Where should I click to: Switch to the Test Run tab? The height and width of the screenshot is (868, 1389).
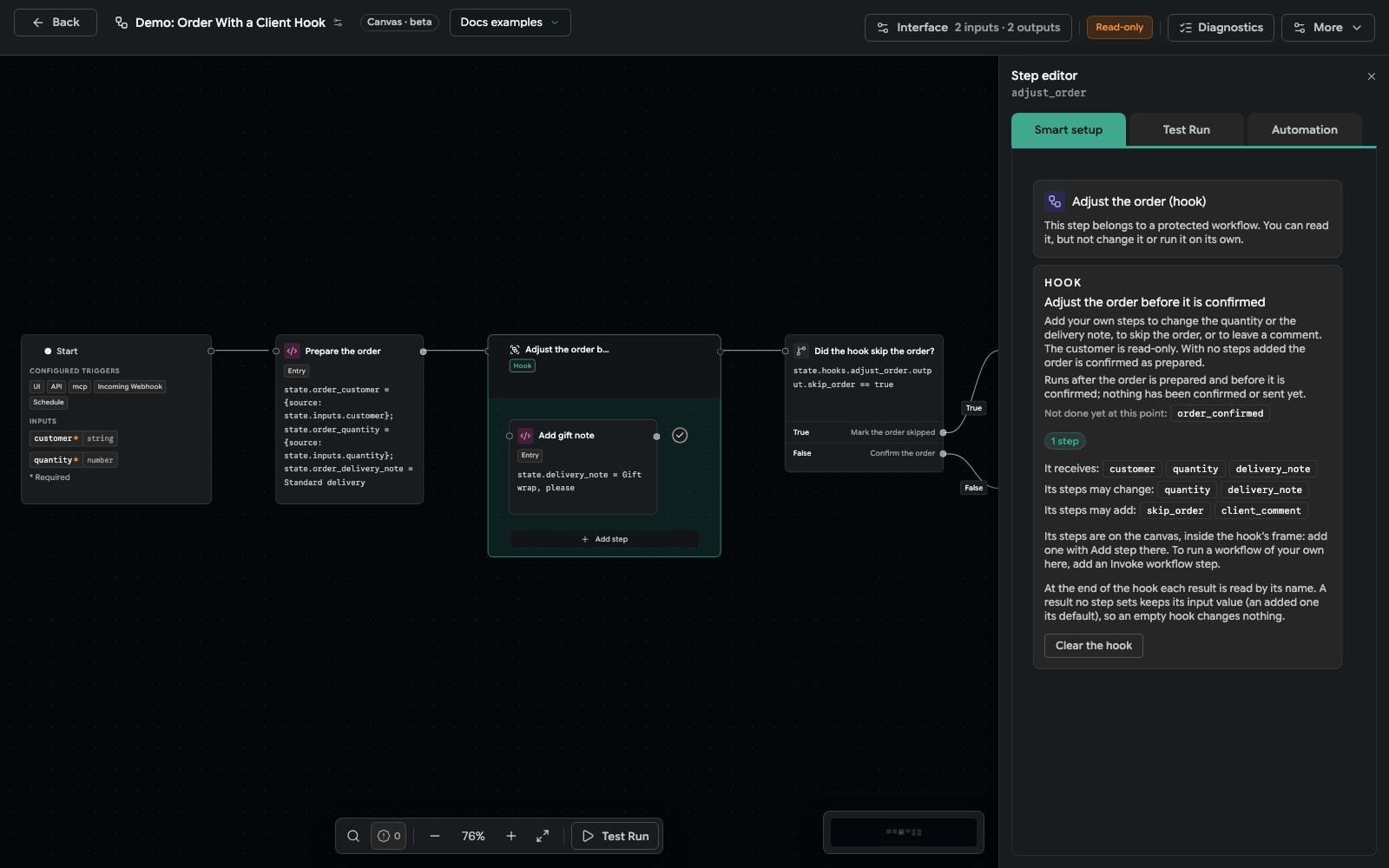[1186, 130]
